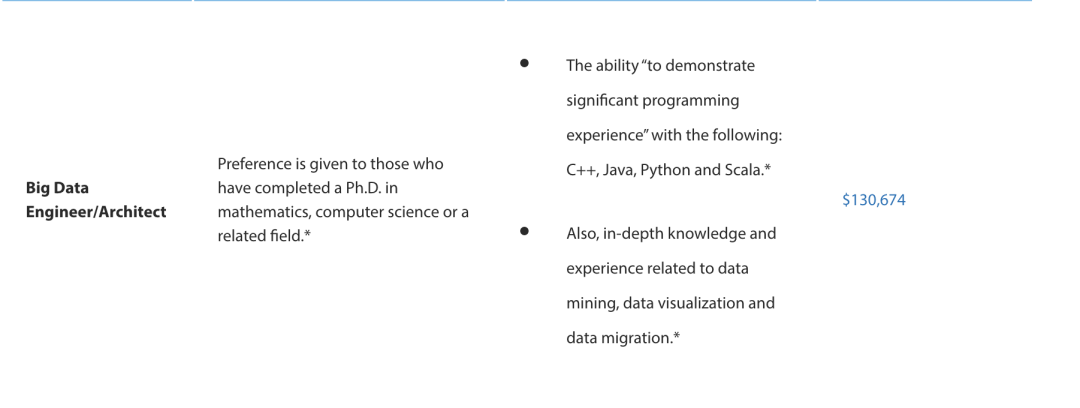1080x408 pixels.
Task: Click the first bullet point marker
Action: click(524, 64)
